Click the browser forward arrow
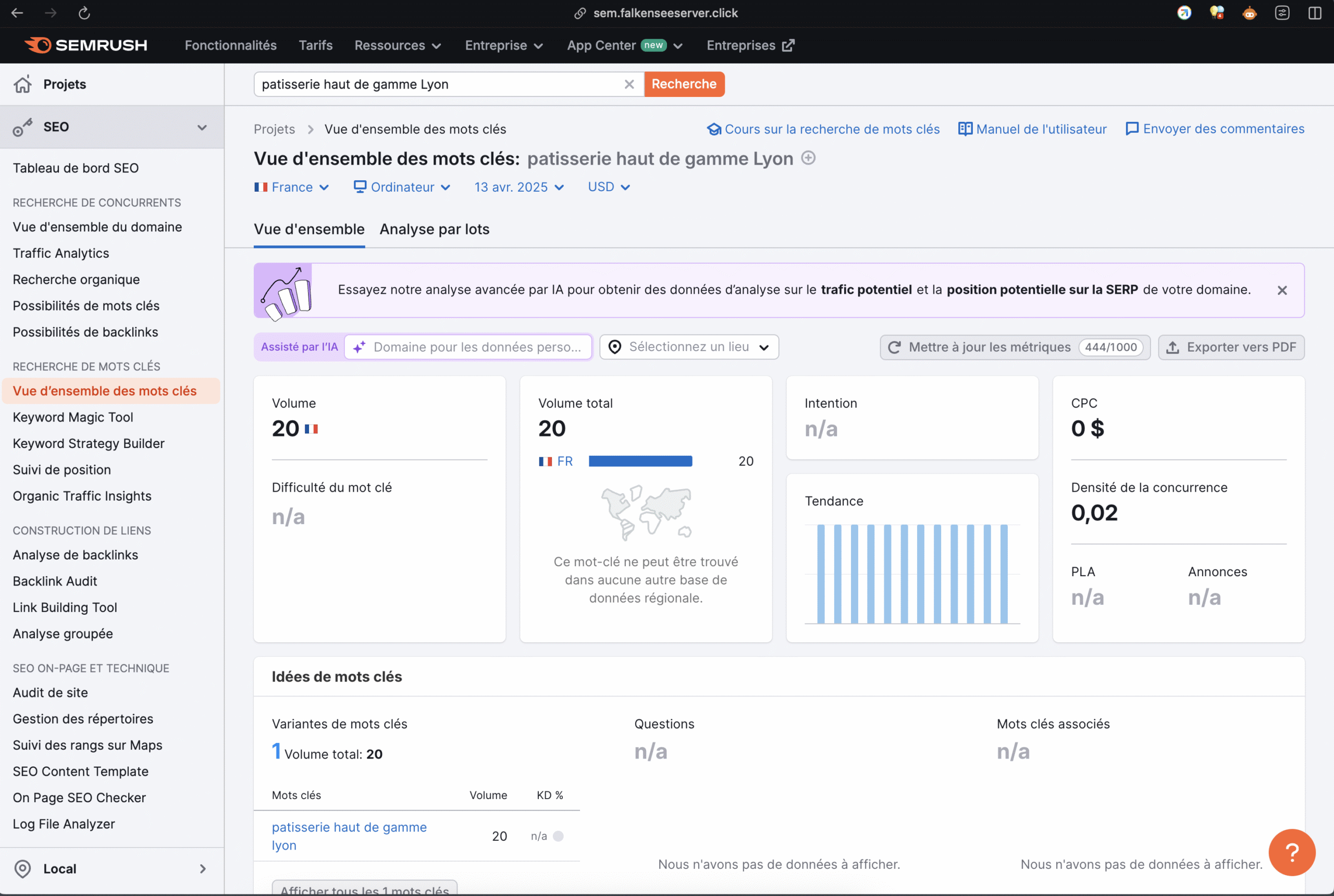The height and width of the screenshot is (896, 1334). [51, 13]
